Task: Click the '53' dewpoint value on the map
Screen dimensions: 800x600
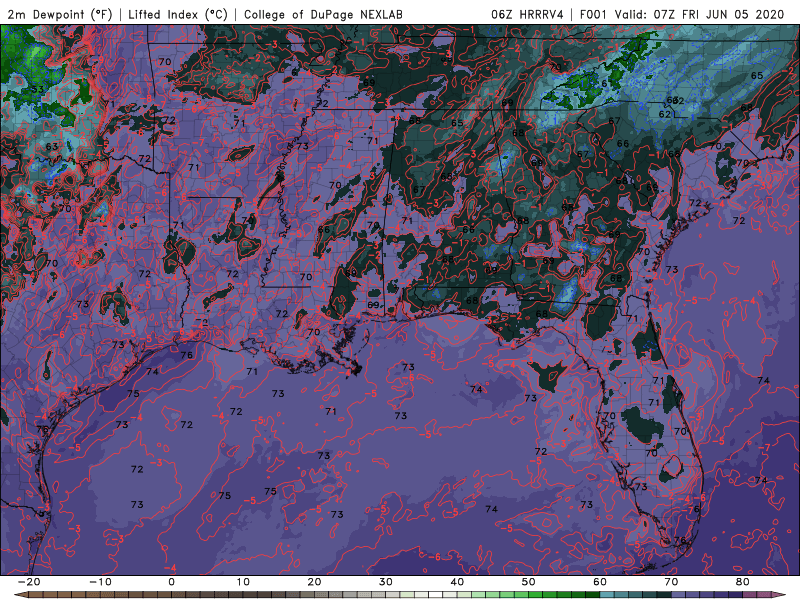Action: tap(37, 89)
